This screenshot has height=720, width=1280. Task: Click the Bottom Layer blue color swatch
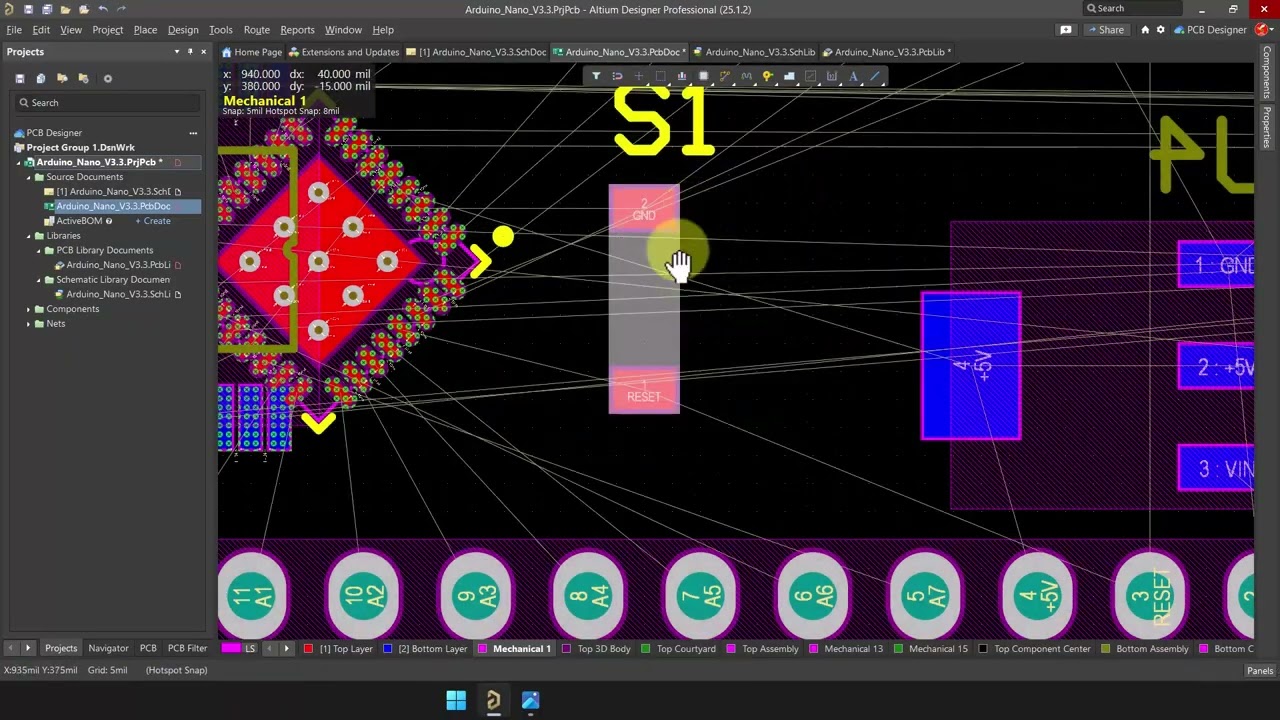click(388, 649)
